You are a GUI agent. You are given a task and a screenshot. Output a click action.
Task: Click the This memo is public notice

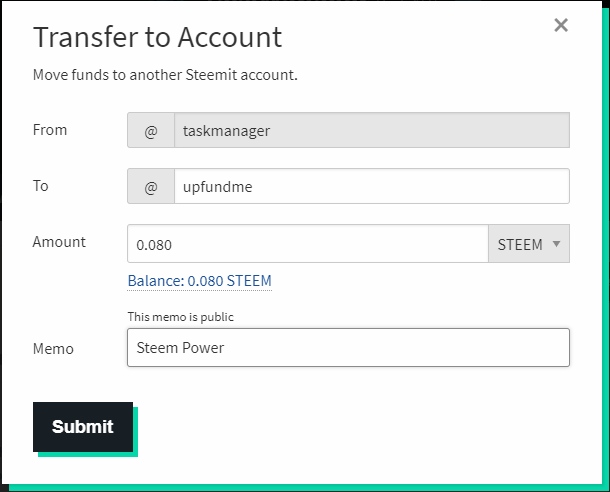[181, 317]
